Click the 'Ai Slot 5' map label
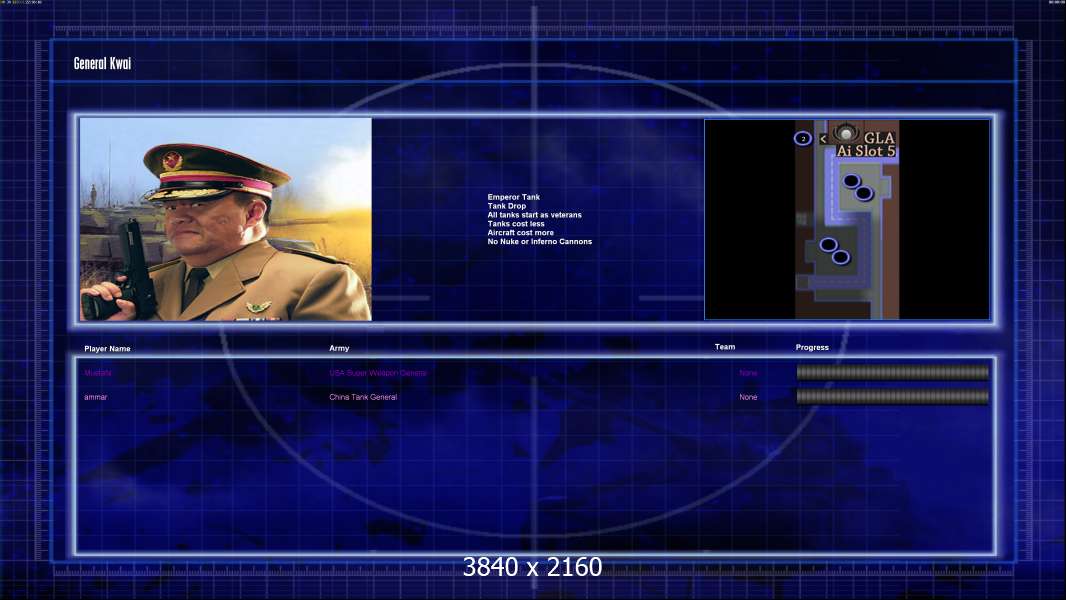This screenshot has height=600, width=1066. coord(866,151)
